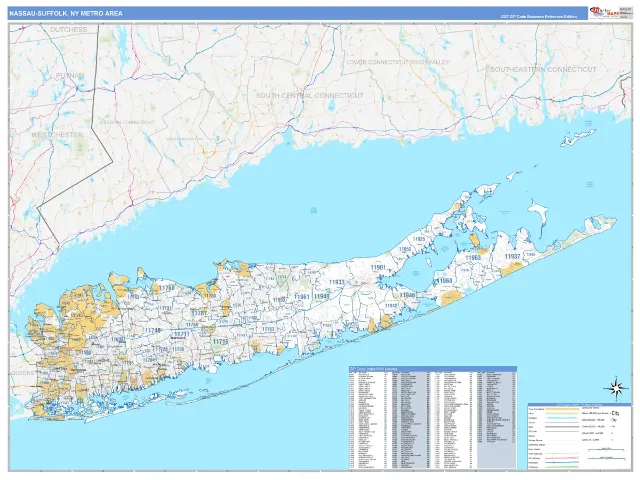Click the orange swatch in the map legend
Viewport: 640px width, 480px height.
(x=562, y=409)
